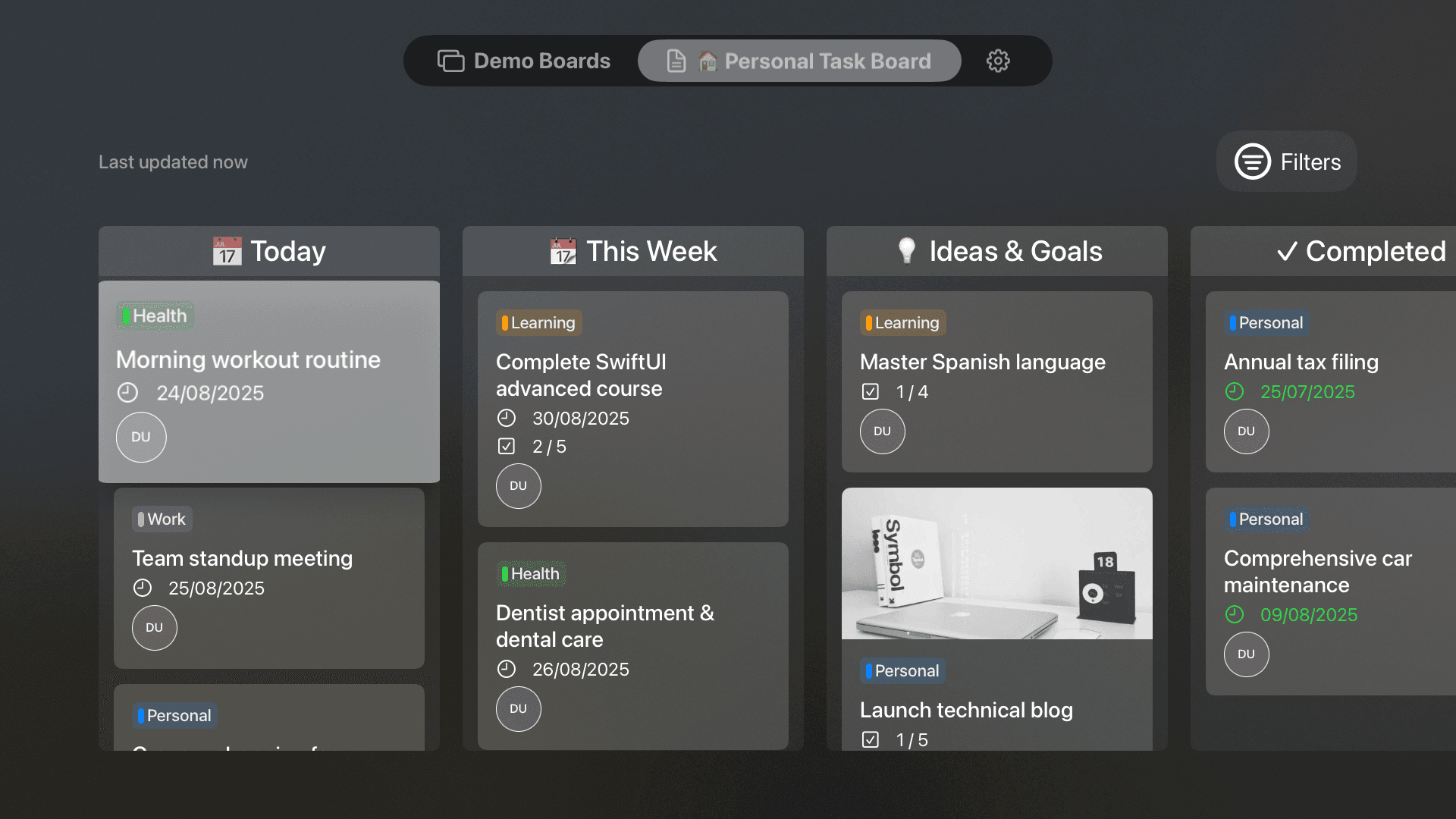Screen dimensions: 1456x819
Task: Select the Health tag on Morning workout routine
Action: point(155,315)
